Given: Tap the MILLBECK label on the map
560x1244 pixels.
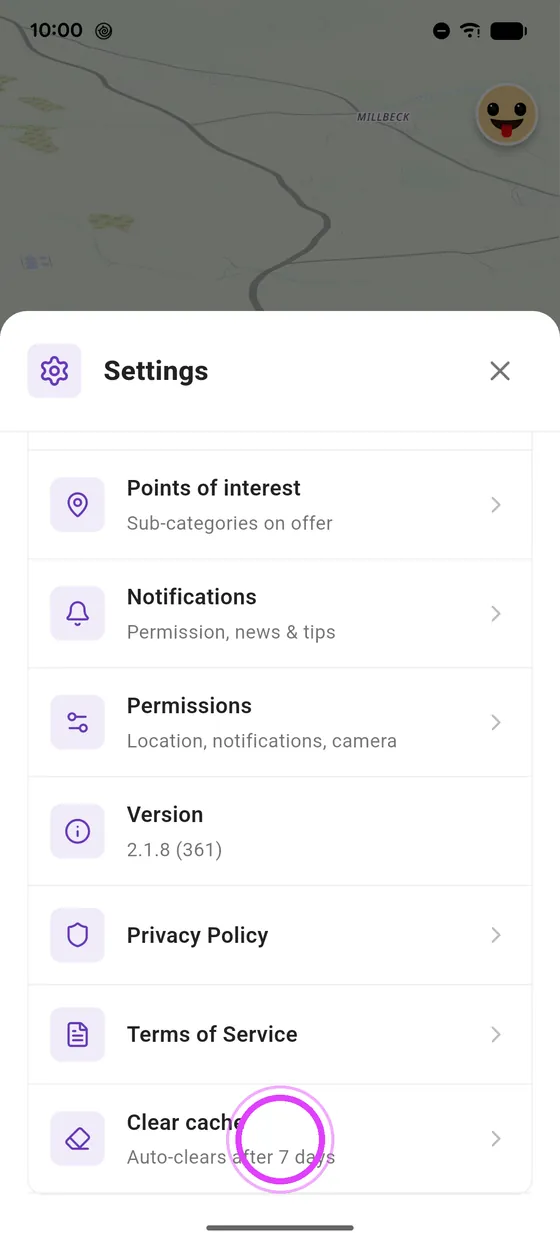Looking at the screenshot, I should [383, 117].
